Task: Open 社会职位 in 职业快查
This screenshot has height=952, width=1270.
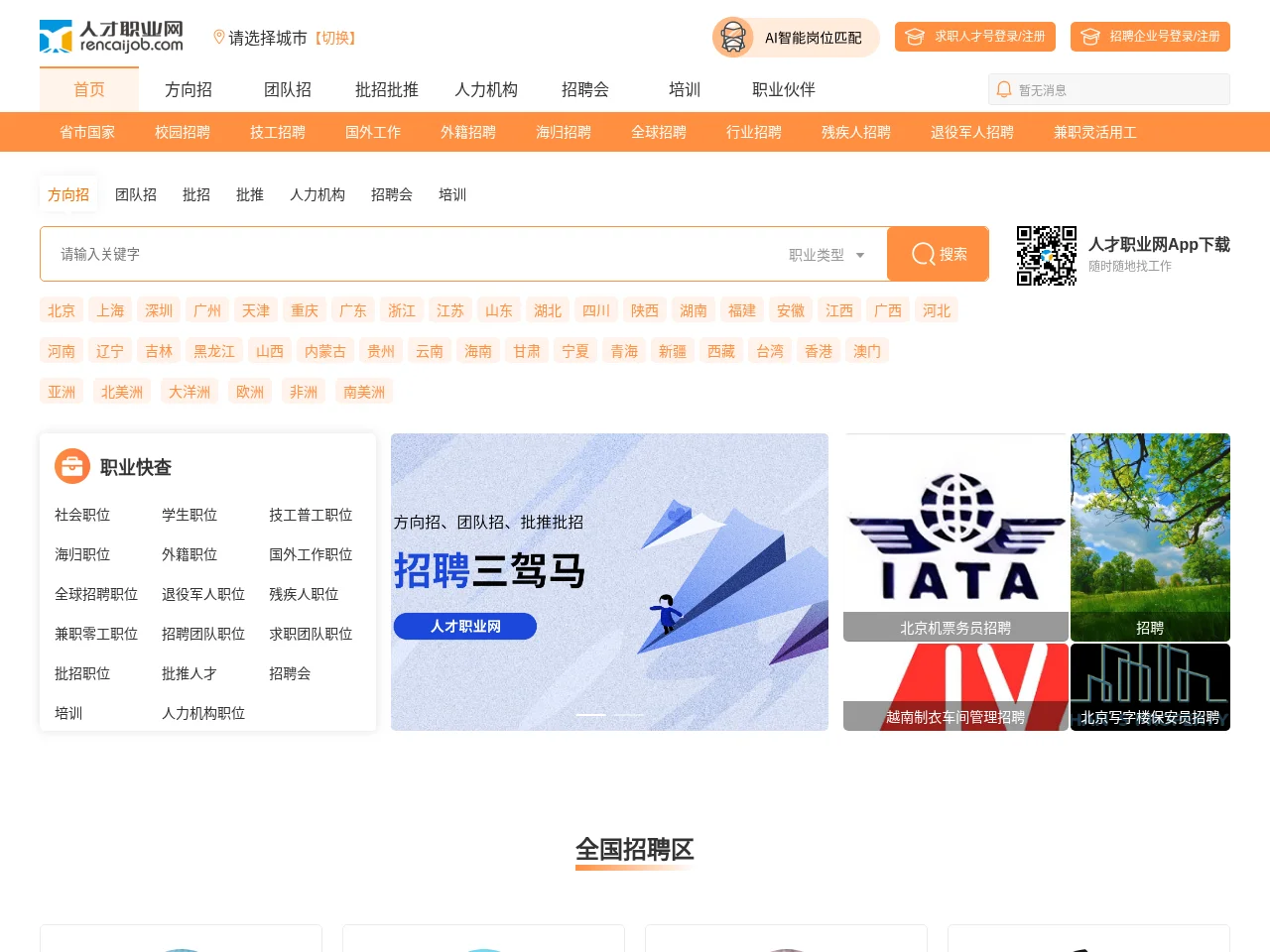Action: coord(82,515)
